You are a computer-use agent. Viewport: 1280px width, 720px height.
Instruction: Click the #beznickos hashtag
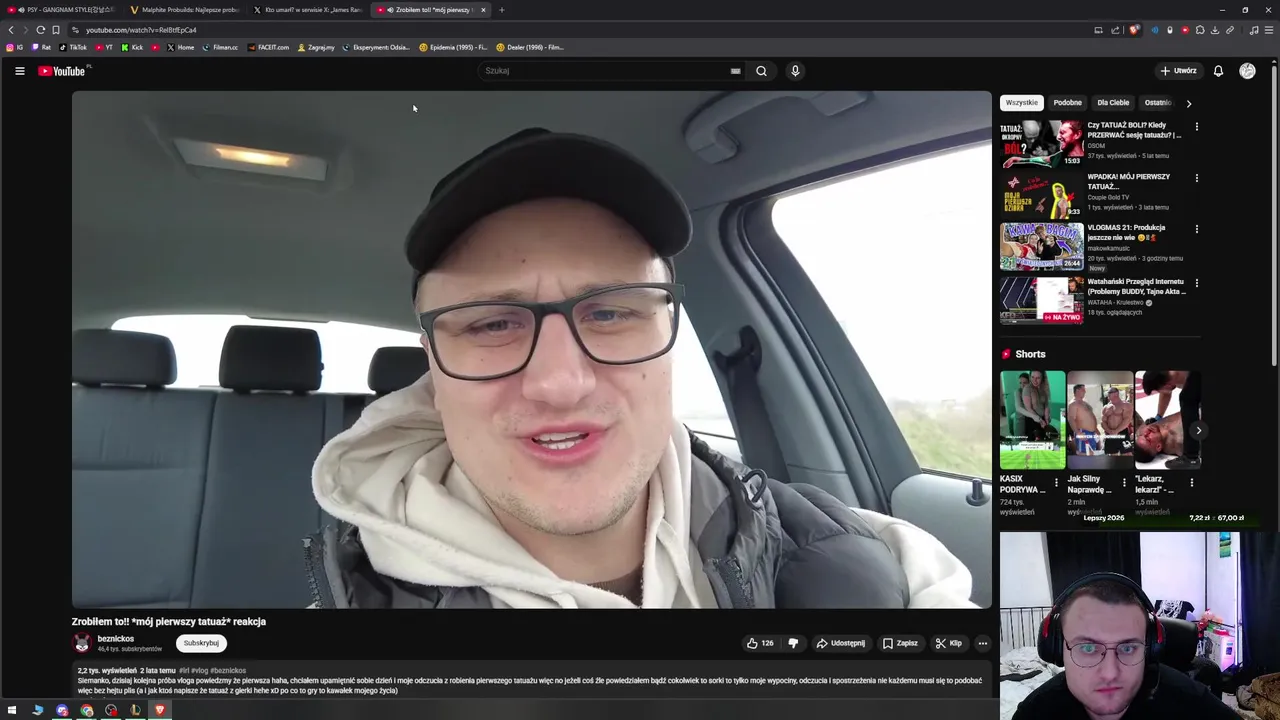pyautogui.click(x=228, y=670)
